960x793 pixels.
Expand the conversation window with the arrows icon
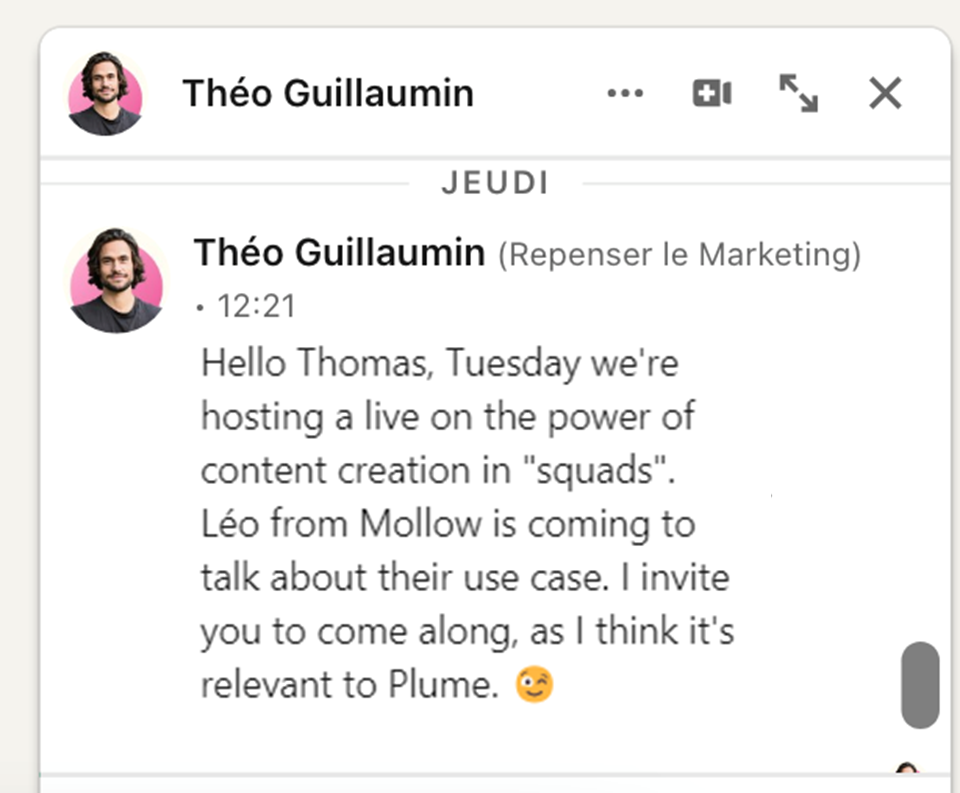point(798,94)
